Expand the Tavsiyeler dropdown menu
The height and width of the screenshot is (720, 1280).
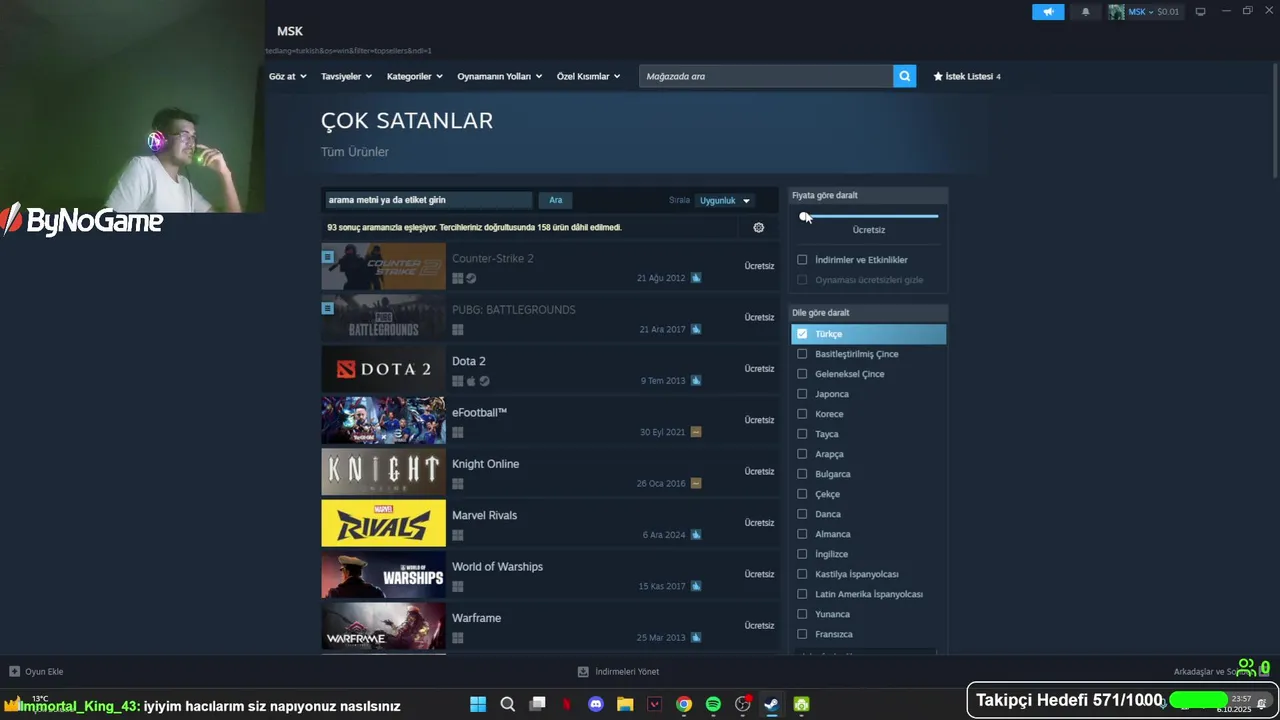point(346,76)
